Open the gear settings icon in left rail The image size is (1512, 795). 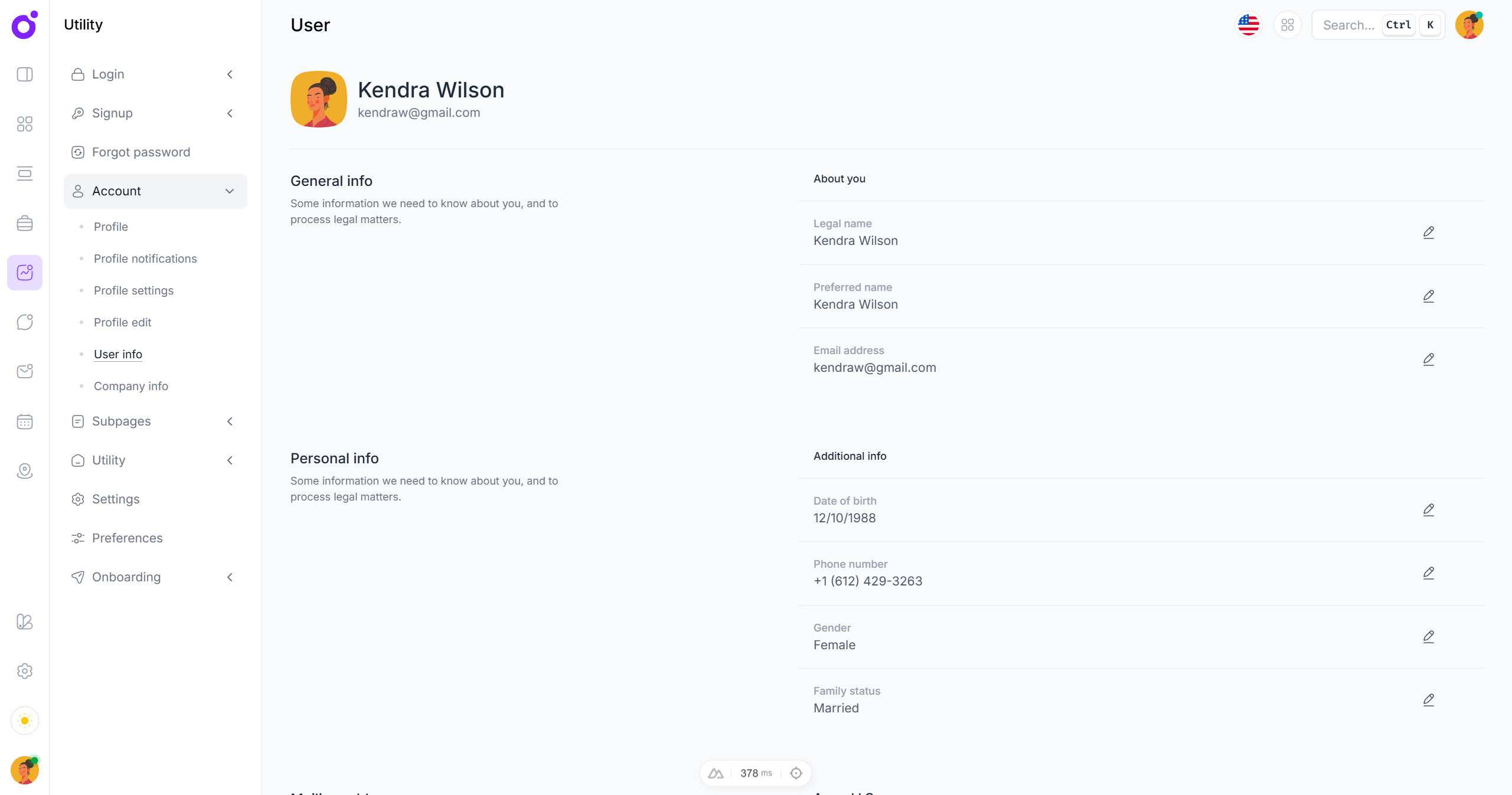pyautogui.click(x=25, y=671)
